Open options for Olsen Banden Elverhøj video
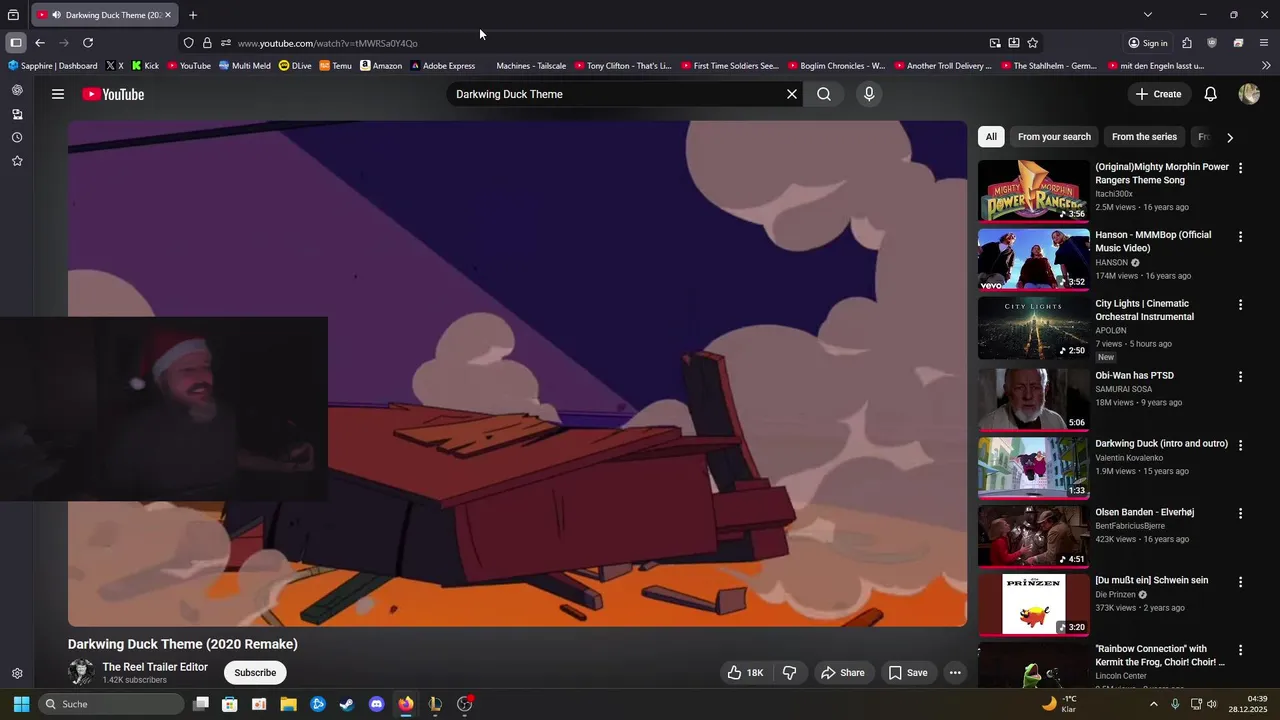This screenshot has height=720, width=1280. 1240,513
